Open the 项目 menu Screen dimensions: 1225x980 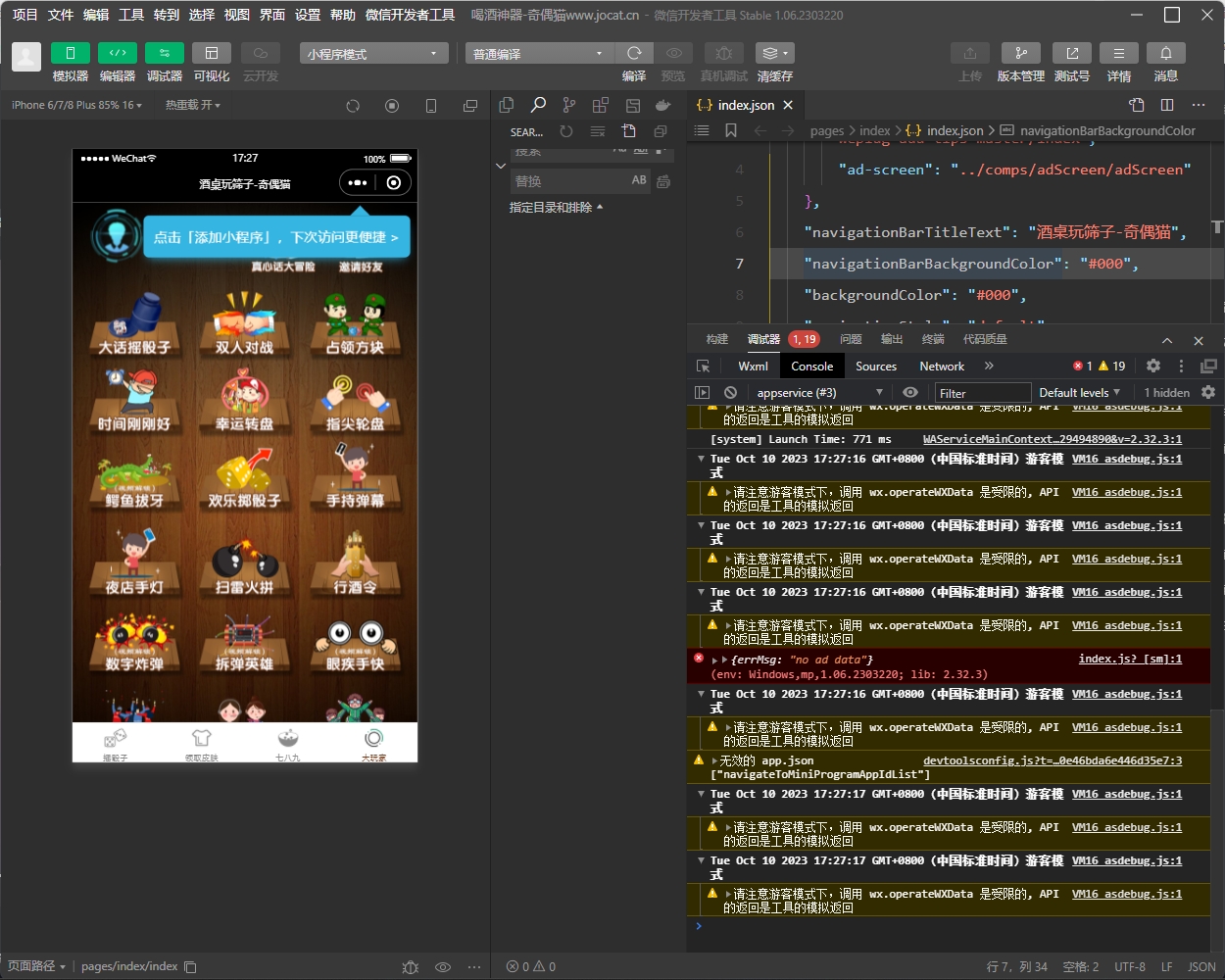(24, 15)
